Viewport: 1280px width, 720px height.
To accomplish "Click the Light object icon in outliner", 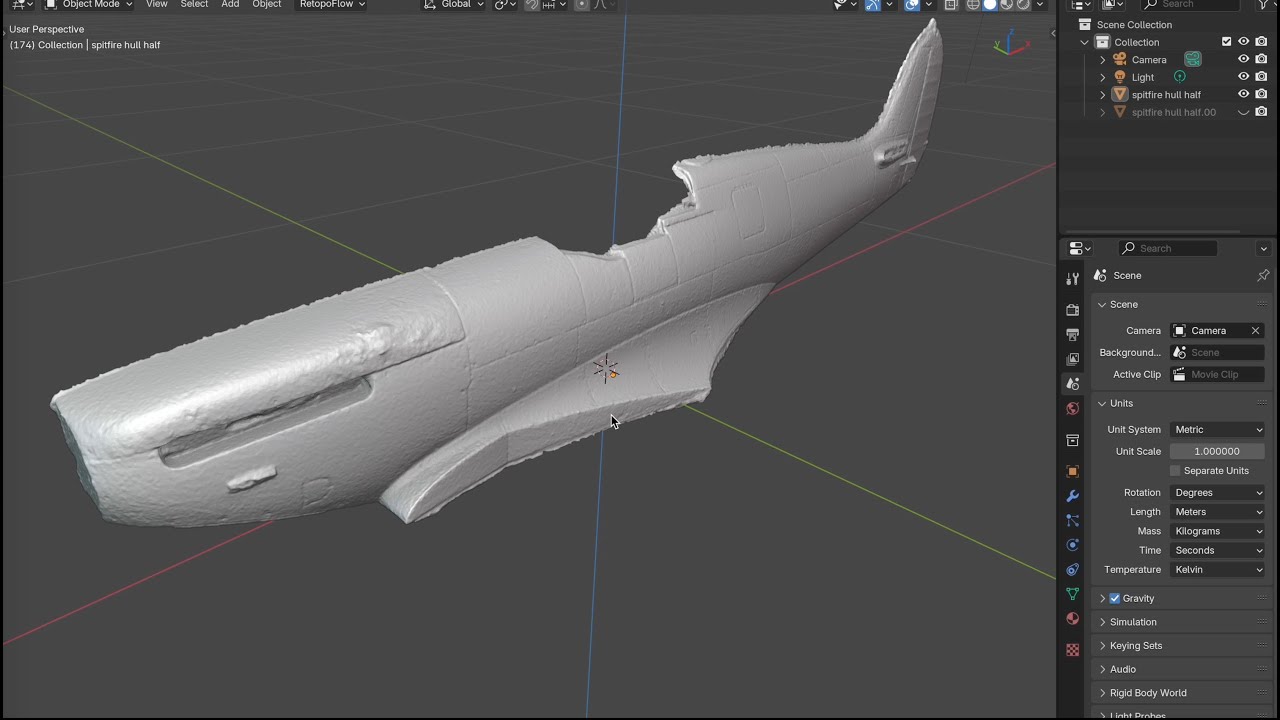I will 1120,77.
